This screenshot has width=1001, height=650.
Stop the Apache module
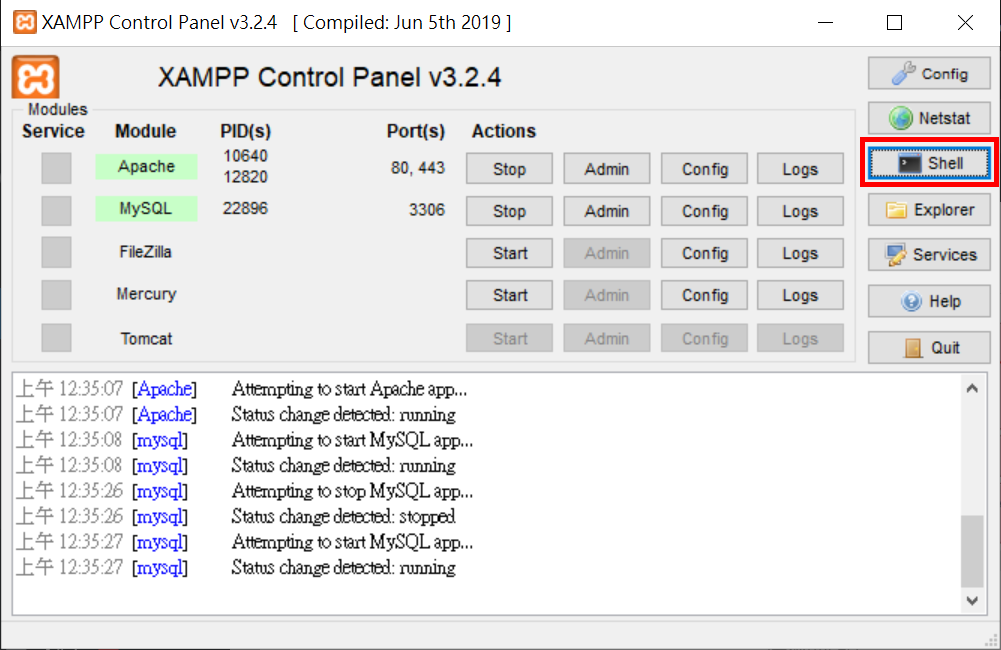tap(509, 169)
